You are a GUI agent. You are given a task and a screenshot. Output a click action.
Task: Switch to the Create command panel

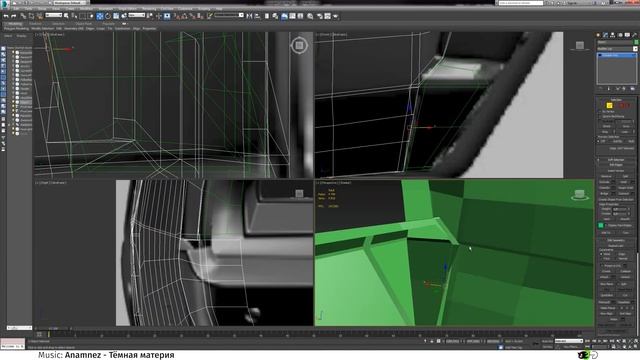(x=598, y=35)
